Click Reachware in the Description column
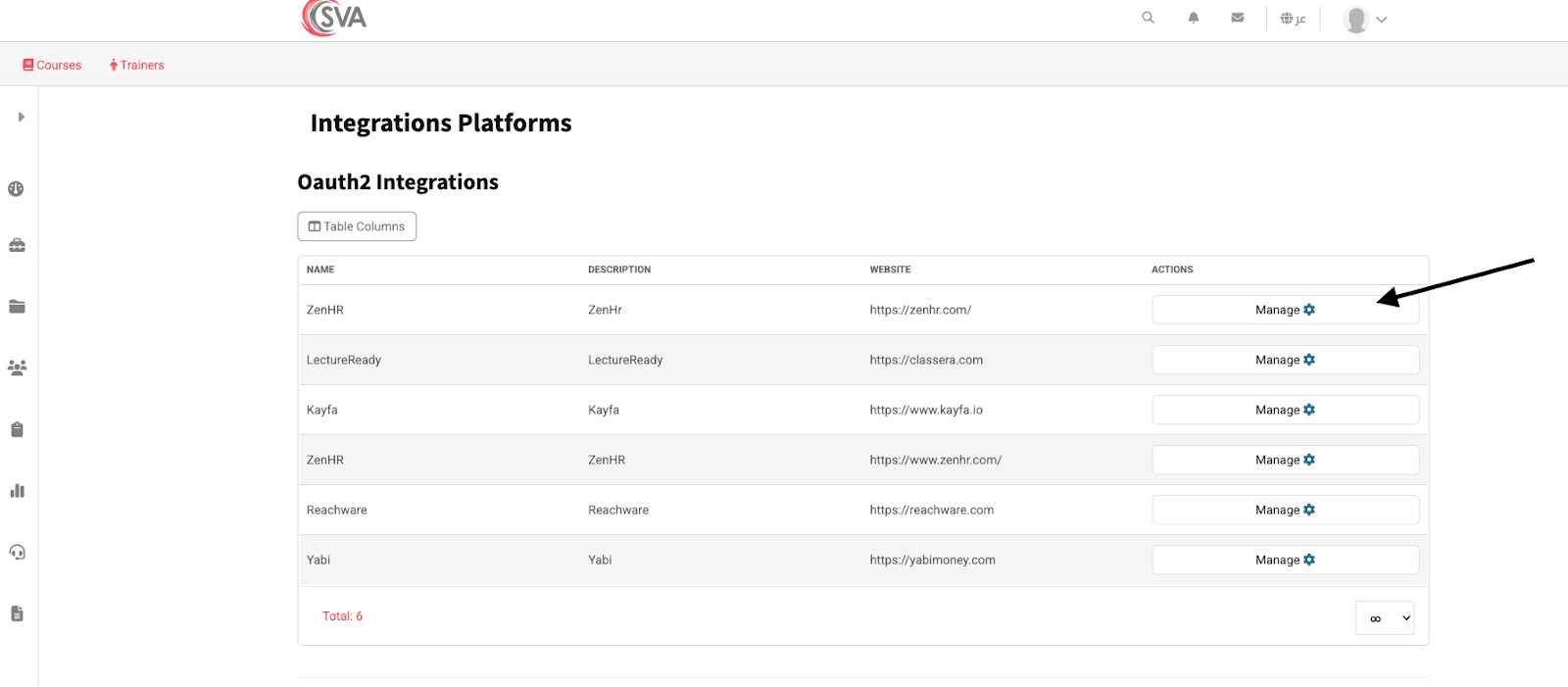1568x687 pixels. tap(618, 510)
